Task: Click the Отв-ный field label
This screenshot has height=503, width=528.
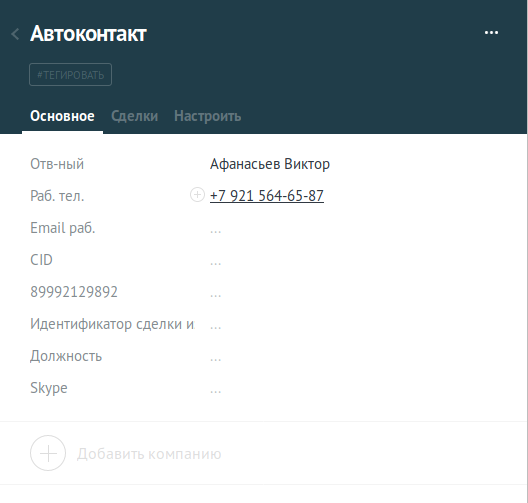Action: (57, 164)
